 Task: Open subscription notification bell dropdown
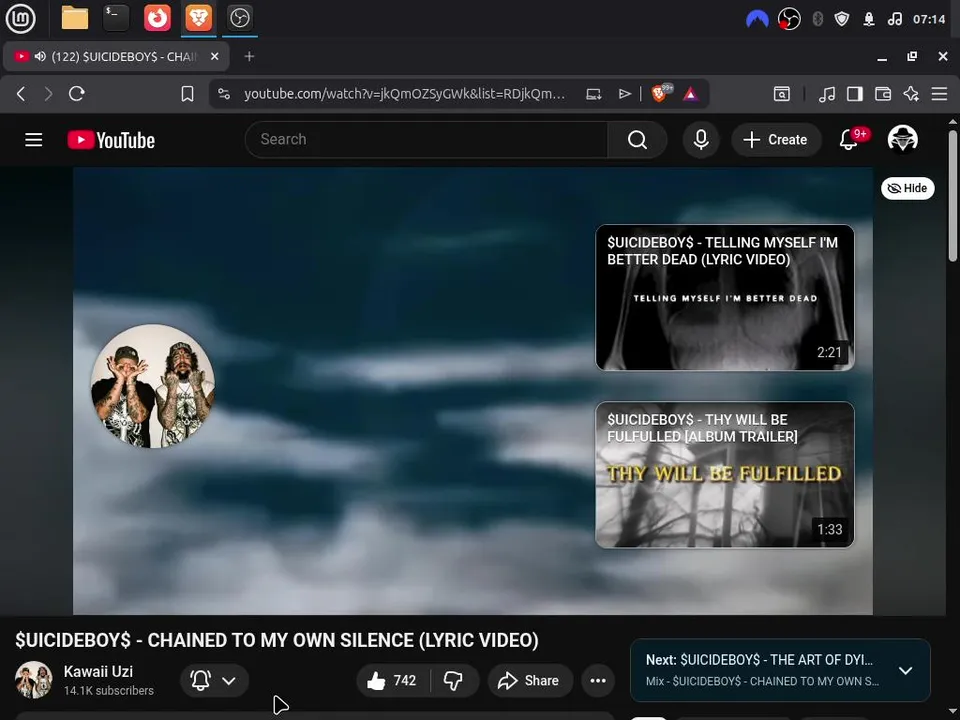(214, 680)
